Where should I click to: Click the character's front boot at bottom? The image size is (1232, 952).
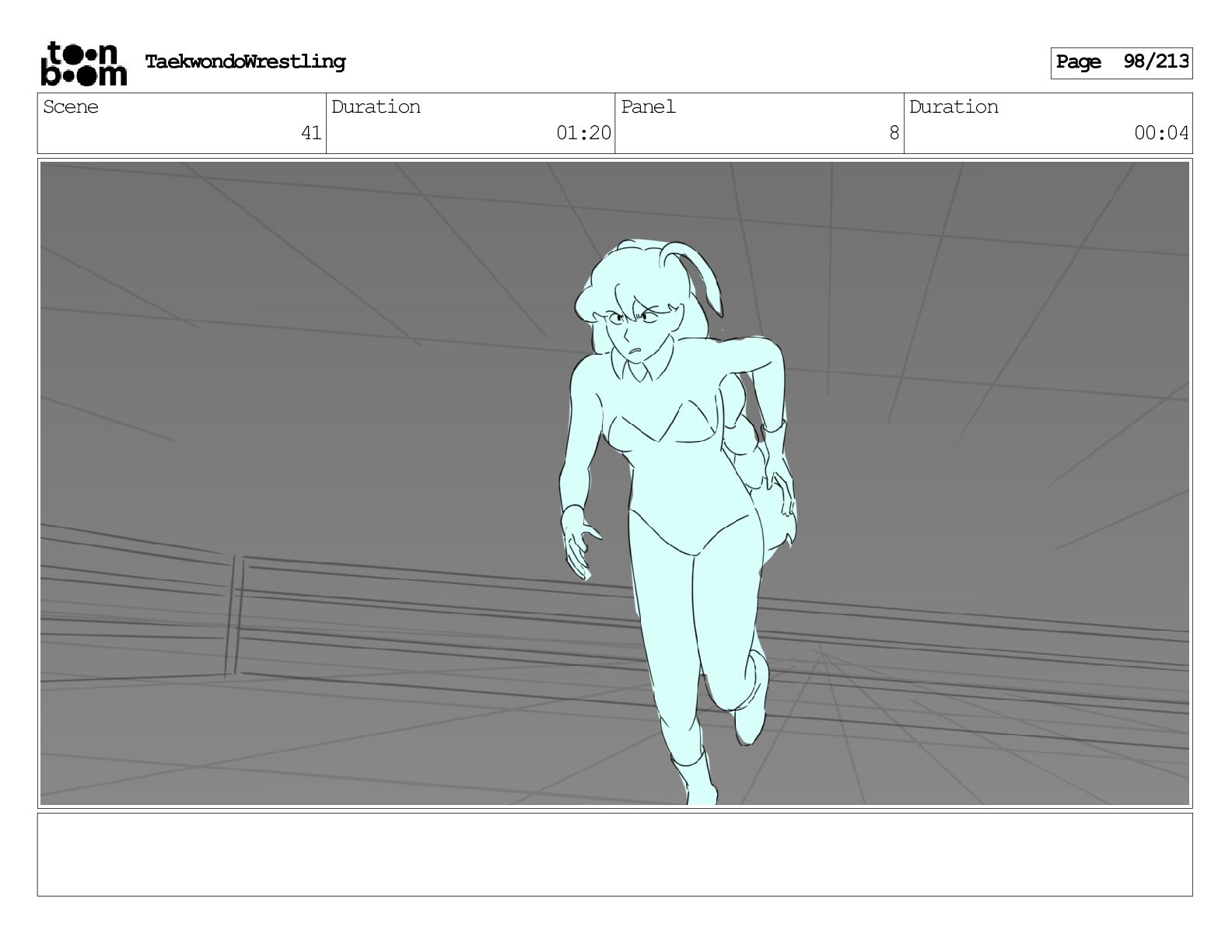(x=696, y=778)
